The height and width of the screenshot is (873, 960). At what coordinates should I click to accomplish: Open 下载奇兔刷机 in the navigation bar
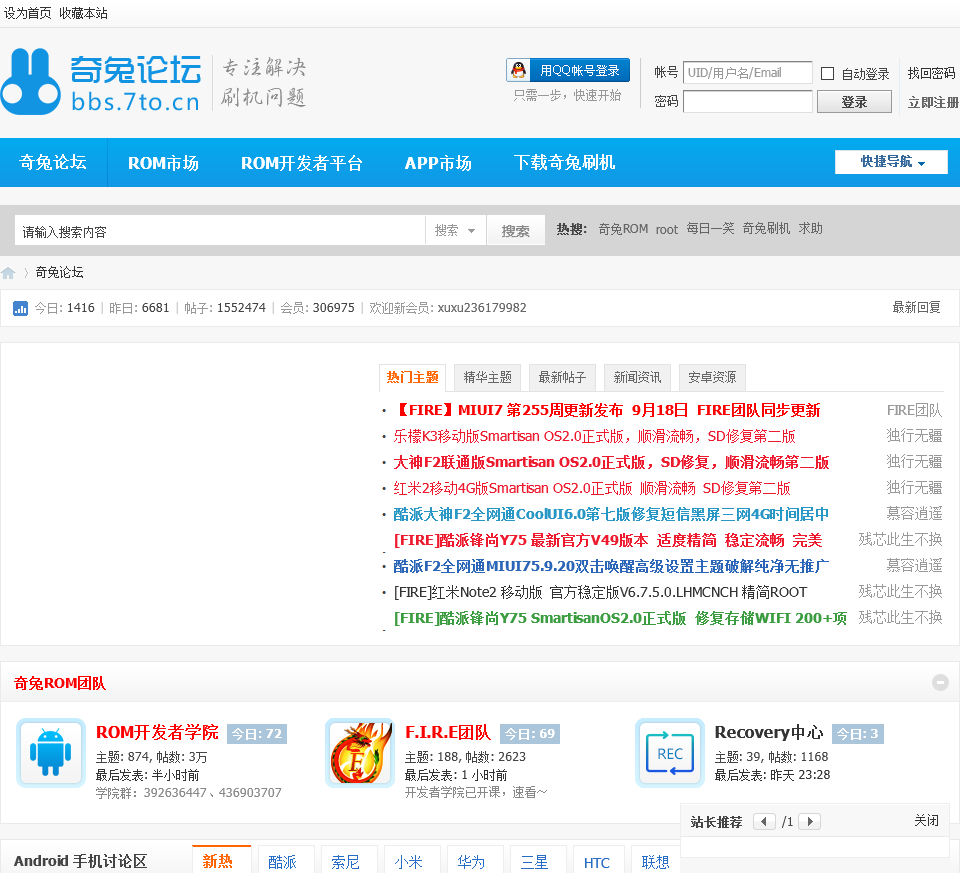564,162
